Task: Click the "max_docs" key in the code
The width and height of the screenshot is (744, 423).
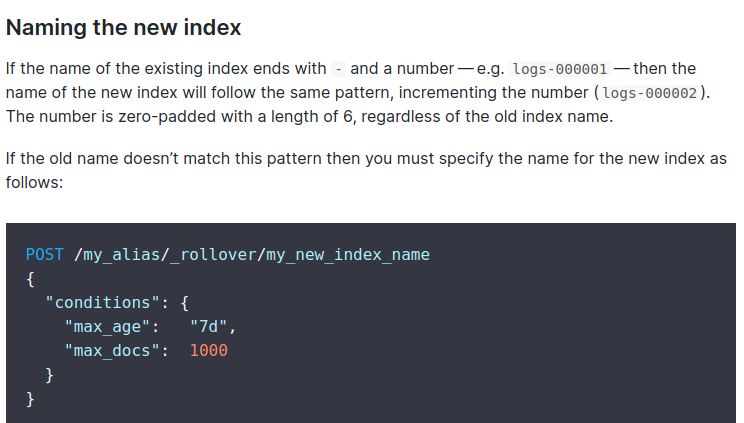Action: pos(112,351)
